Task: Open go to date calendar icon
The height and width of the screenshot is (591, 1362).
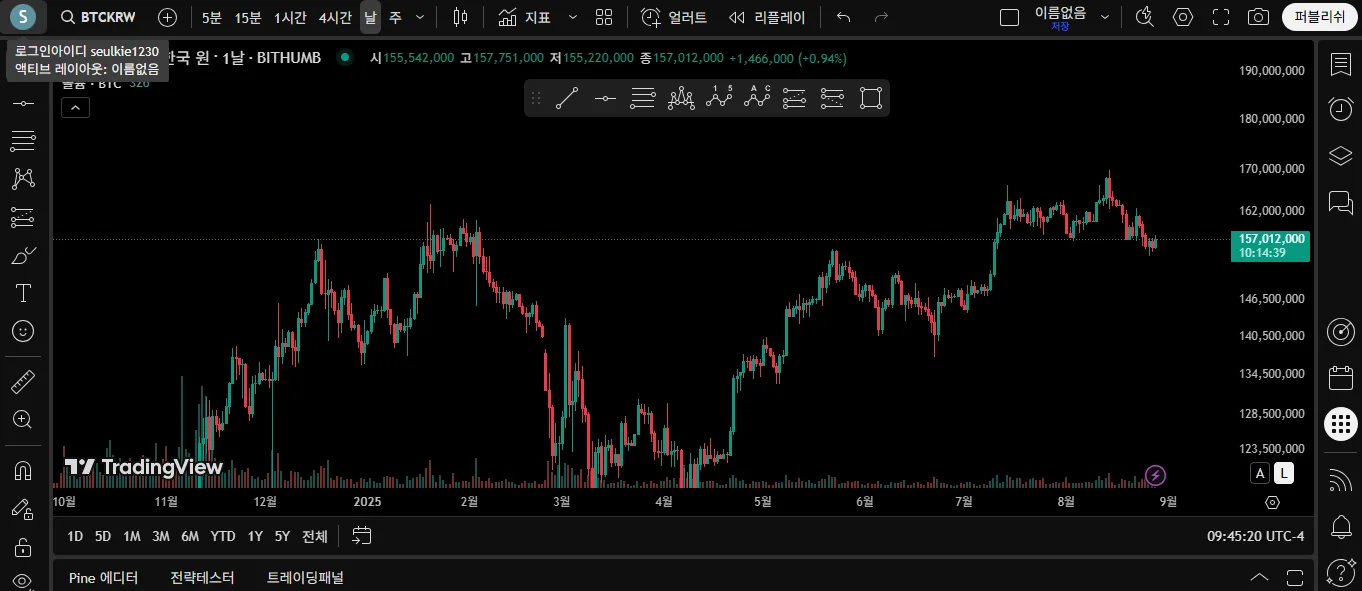Action: click(x=362, y=536)
